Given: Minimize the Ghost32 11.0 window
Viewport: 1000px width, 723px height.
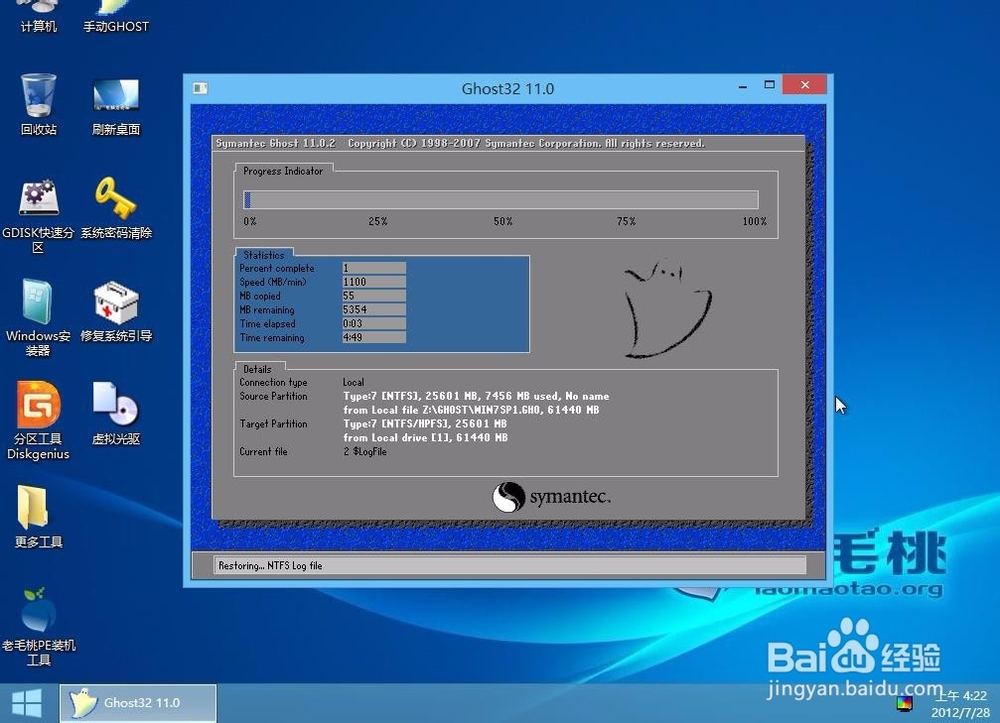Looking at the screenshot, I should 742,85.
